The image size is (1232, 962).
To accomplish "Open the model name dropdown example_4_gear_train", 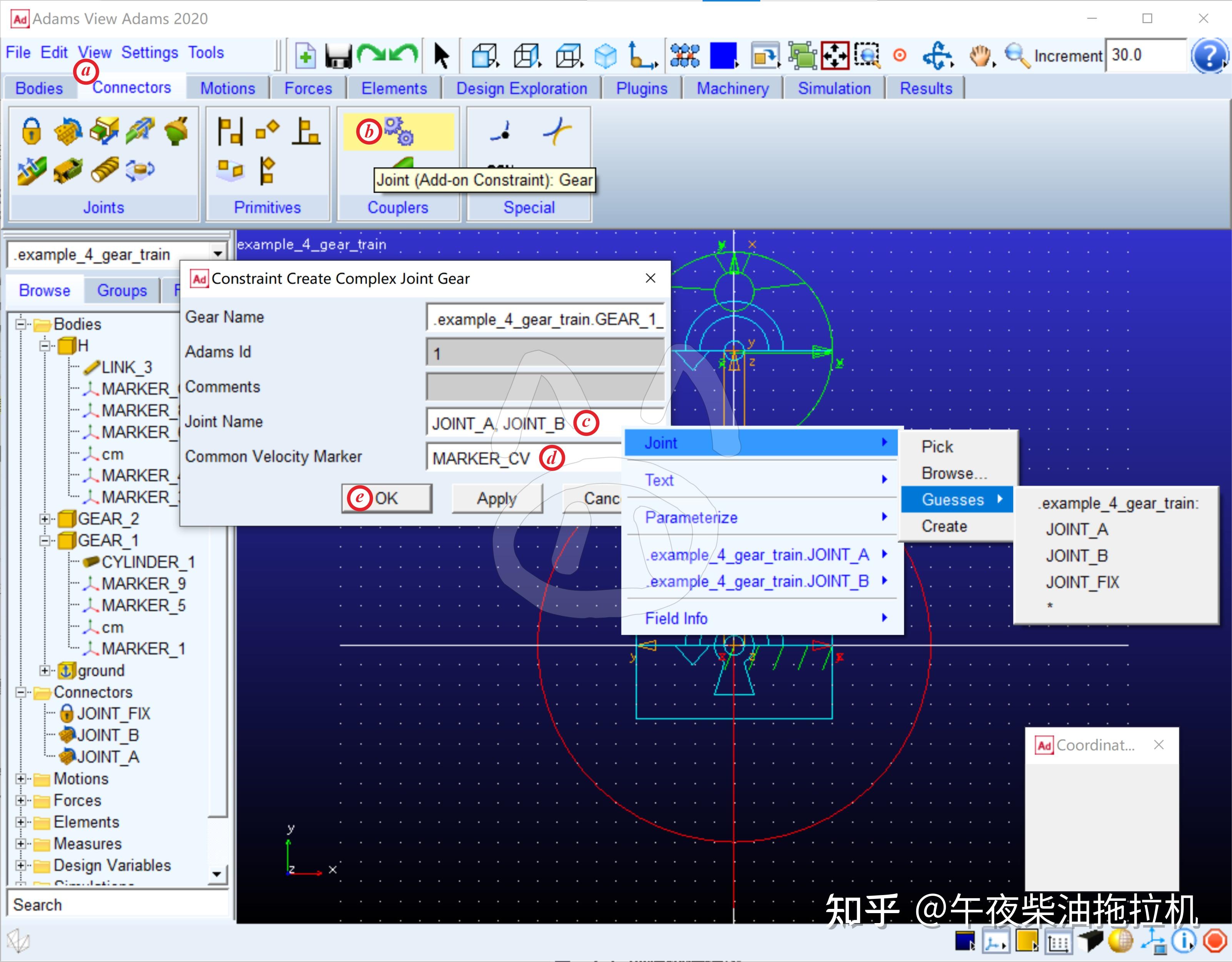I will coord(218,254).
